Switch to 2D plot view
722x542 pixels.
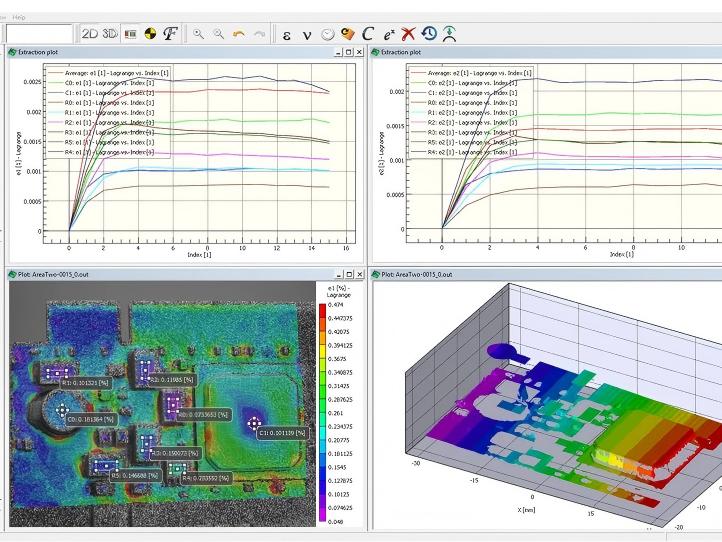pos(90,34)
